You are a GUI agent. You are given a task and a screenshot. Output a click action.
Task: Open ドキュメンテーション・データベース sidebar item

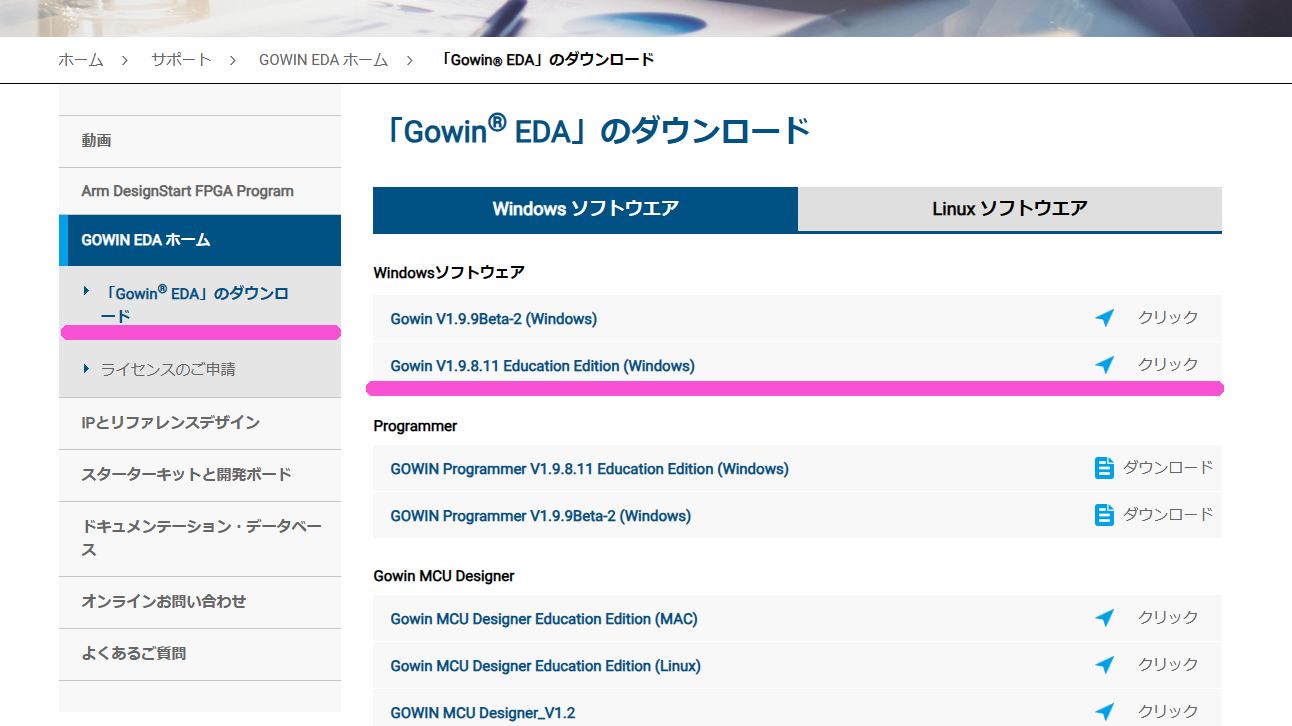(x=200, y=538)
